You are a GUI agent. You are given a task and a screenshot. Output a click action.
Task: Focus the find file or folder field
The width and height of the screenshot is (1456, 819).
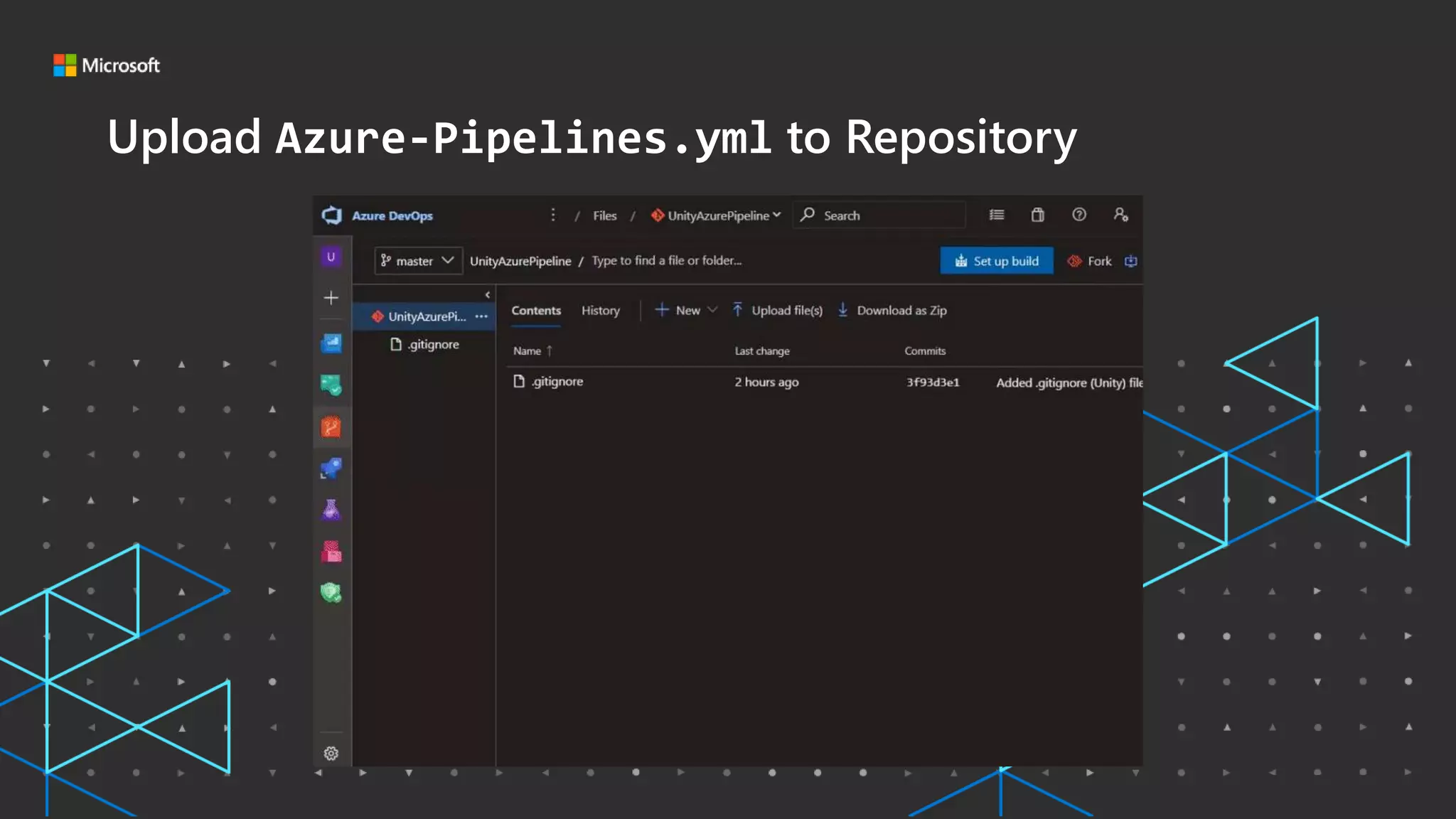pyautogui.click(x=667, y=261)
